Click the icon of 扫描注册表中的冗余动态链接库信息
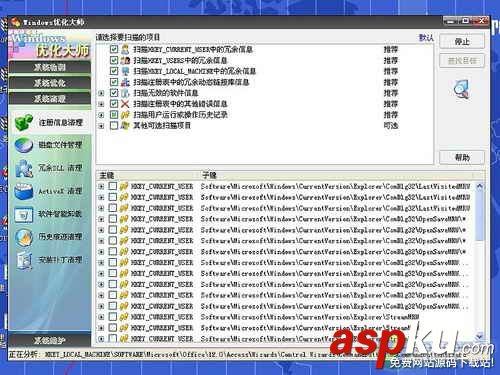500x375 pixels. click(x=125, y=82)
